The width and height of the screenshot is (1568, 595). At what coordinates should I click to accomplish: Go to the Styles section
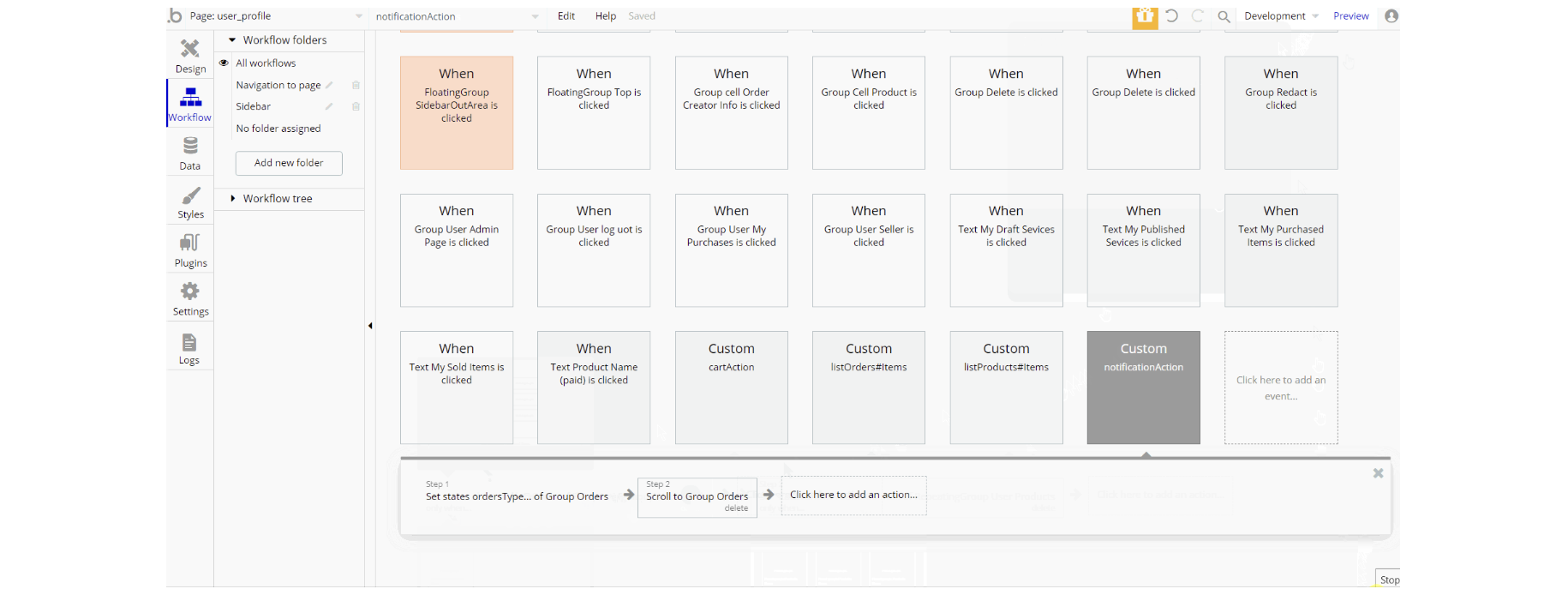(190, 202)
